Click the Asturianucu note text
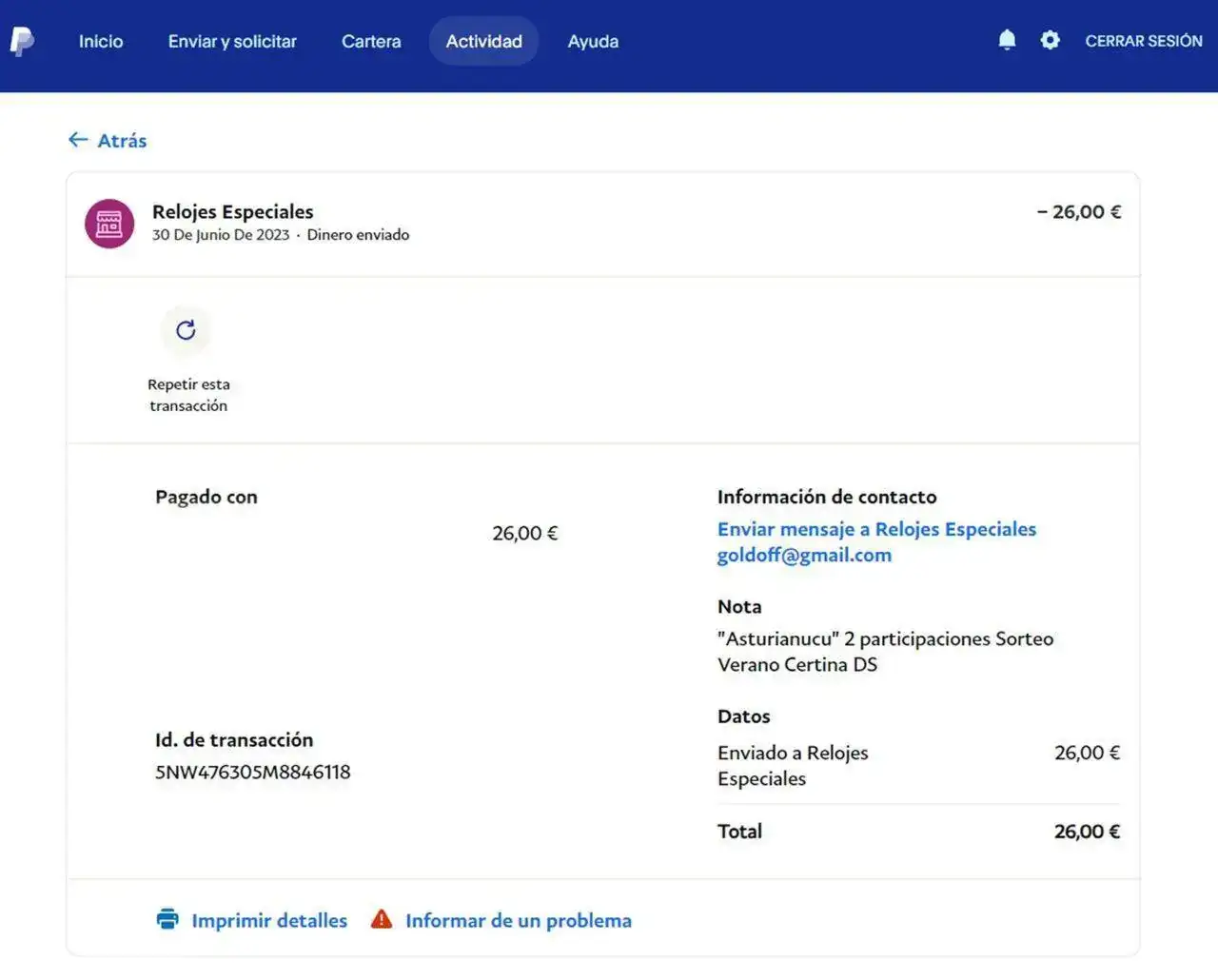Screen dimensions: 1218x980 pyautogui.click(x=886, y=652)
